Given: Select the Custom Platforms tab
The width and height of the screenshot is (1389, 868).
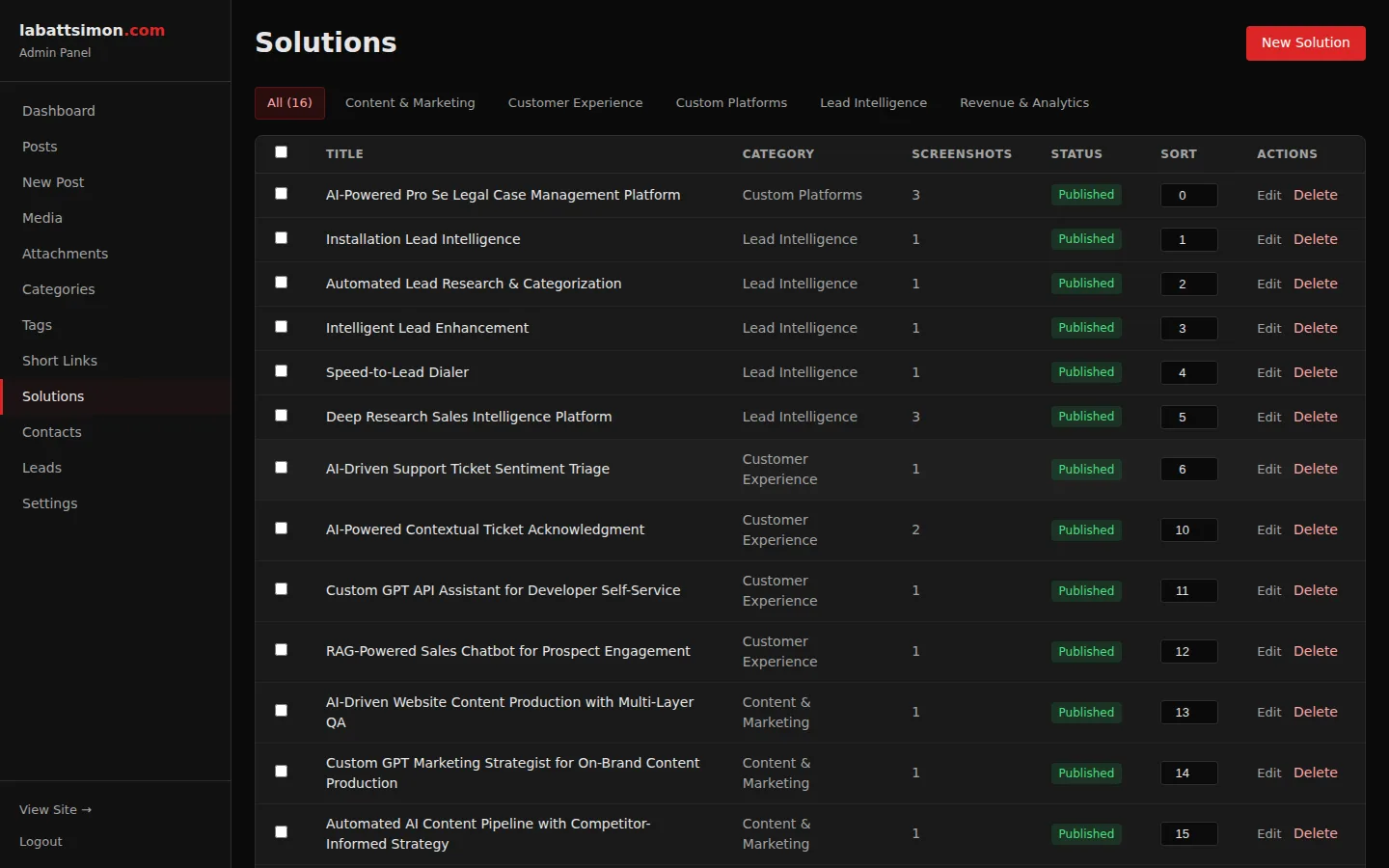Looking at the screenshot, I should click(x=731, y=102).
